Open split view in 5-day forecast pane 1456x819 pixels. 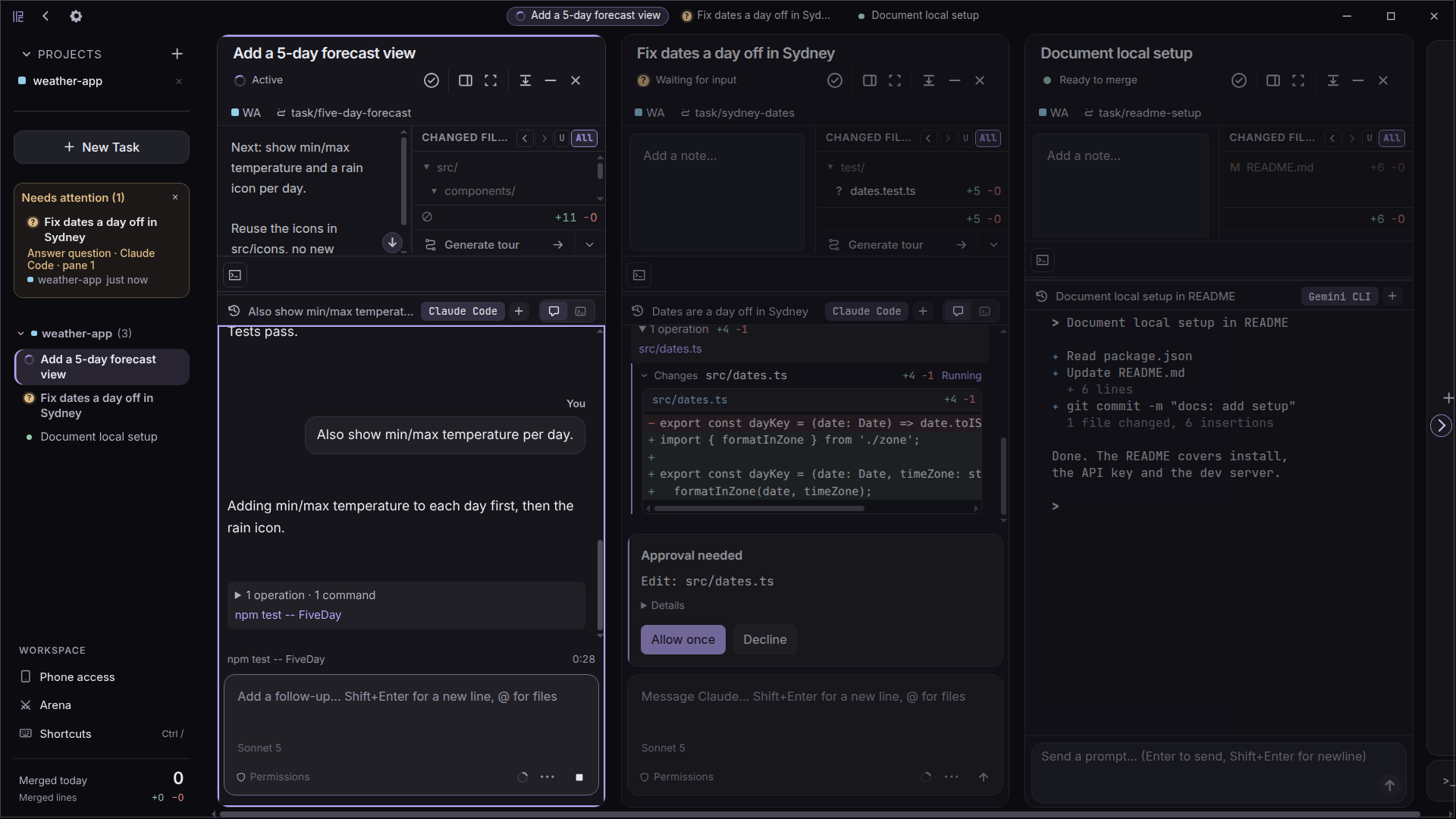point(466,80)
